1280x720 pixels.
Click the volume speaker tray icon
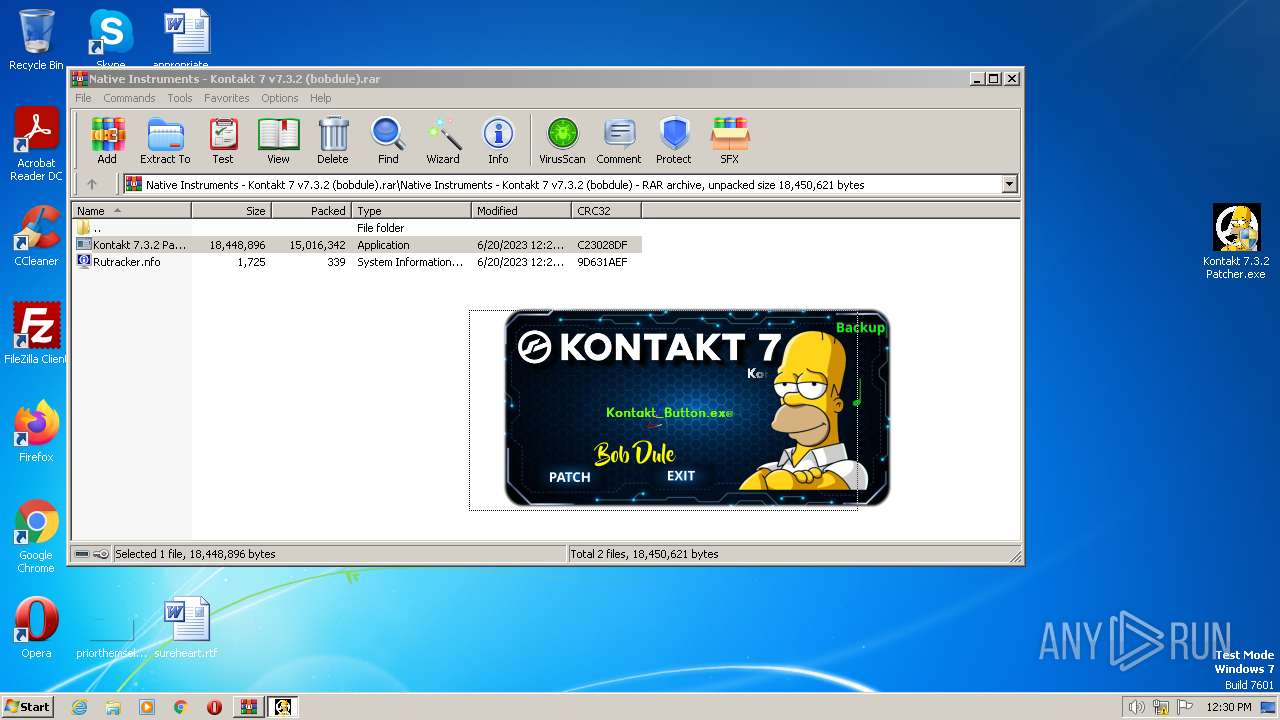tap(1136, 707)
